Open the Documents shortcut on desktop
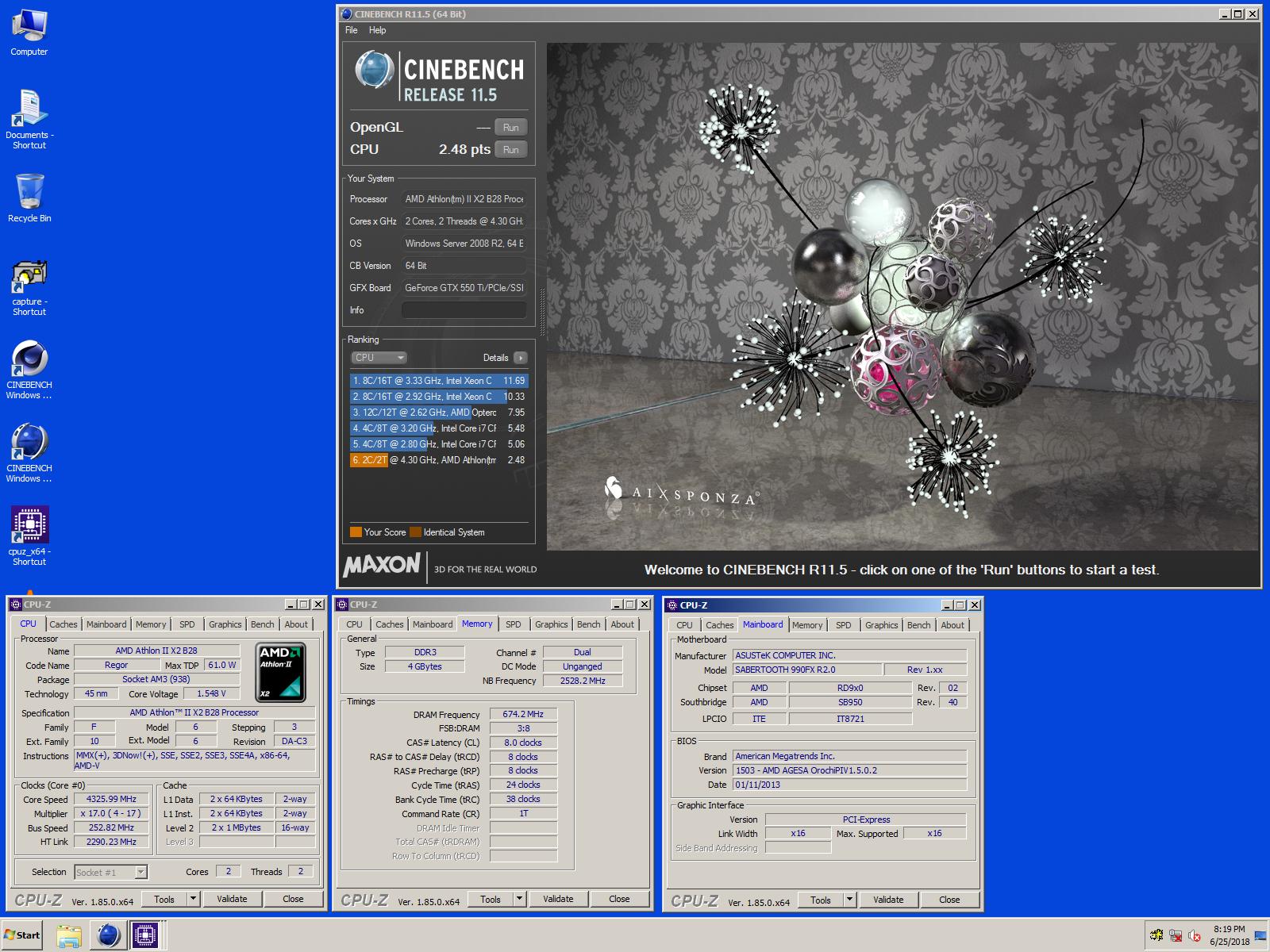Viewport: 1270px width, 952px height. tap(29, 119)
